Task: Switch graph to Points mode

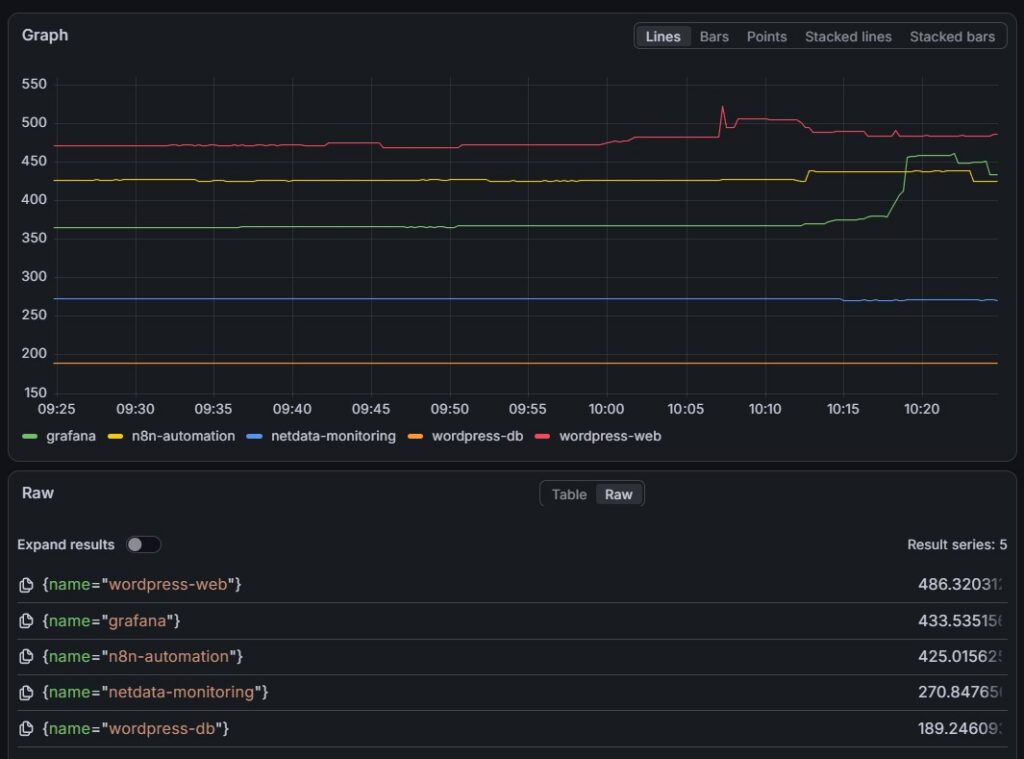Action: tap(767, 37)
